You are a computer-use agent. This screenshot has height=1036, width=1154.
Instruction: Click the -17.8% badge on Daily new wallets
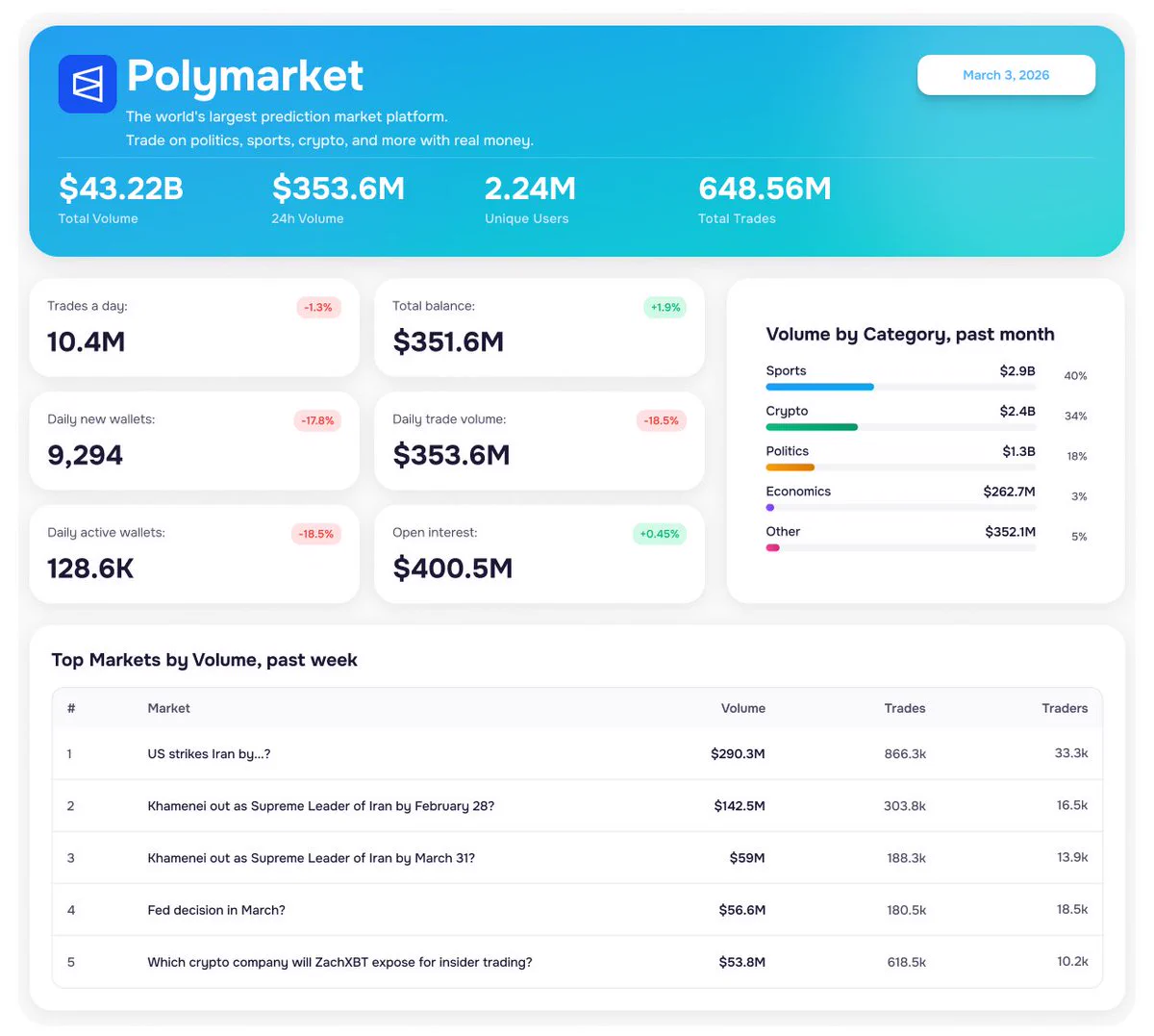[317, 420]
